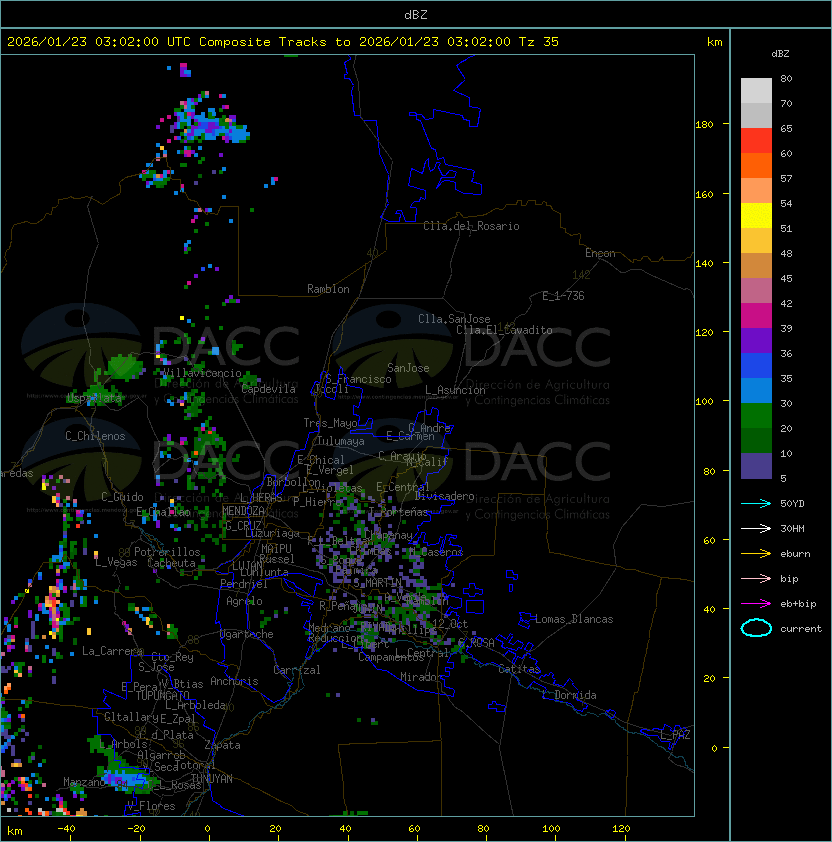Click the TUPUNGATO map label
832x842 pixels.
tap(162, 696)
